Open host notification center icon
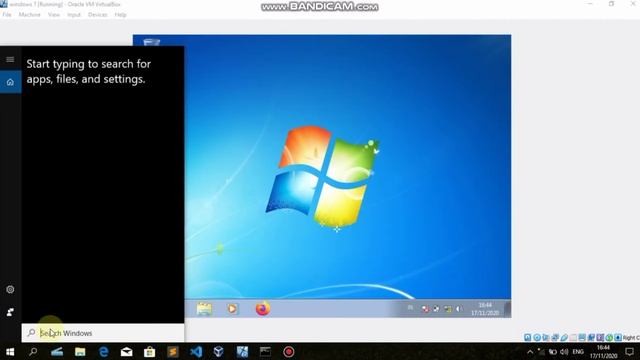640x360 pixels. pos(629,352)
